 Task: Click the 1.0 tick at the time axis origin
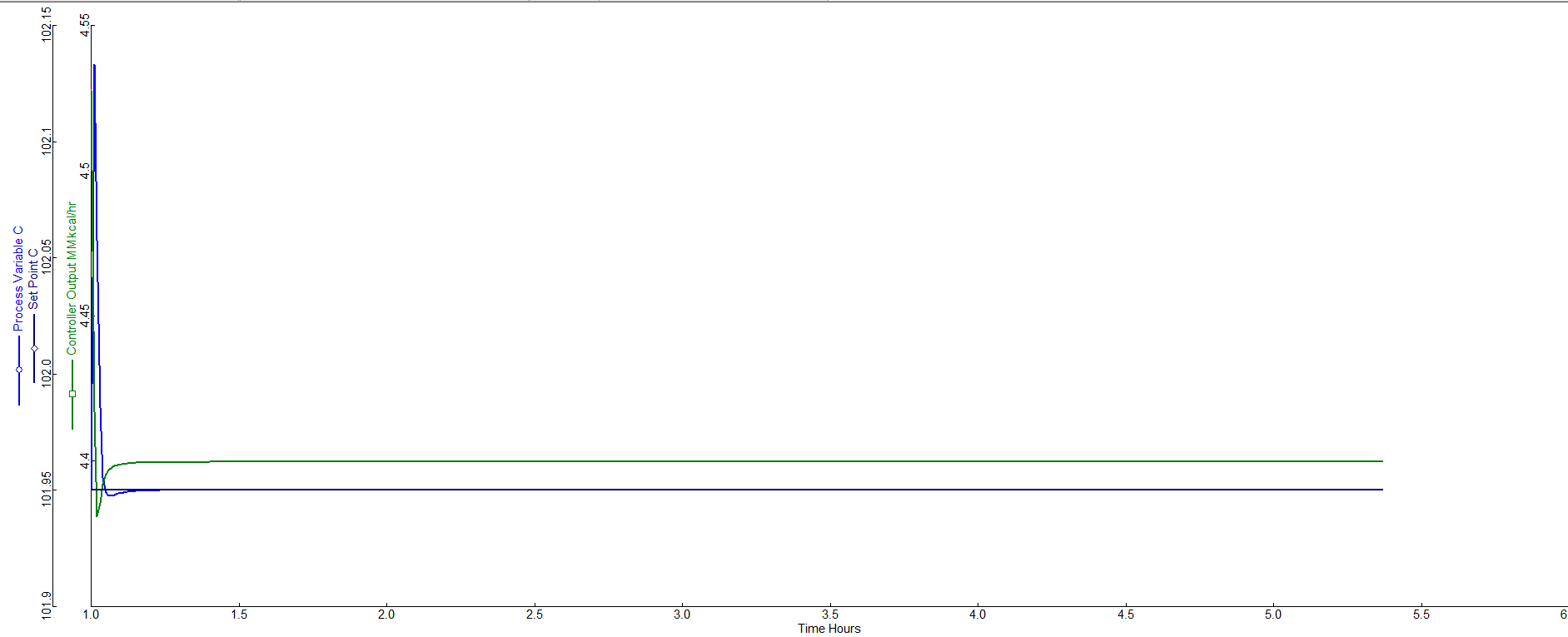pos(92,615)
